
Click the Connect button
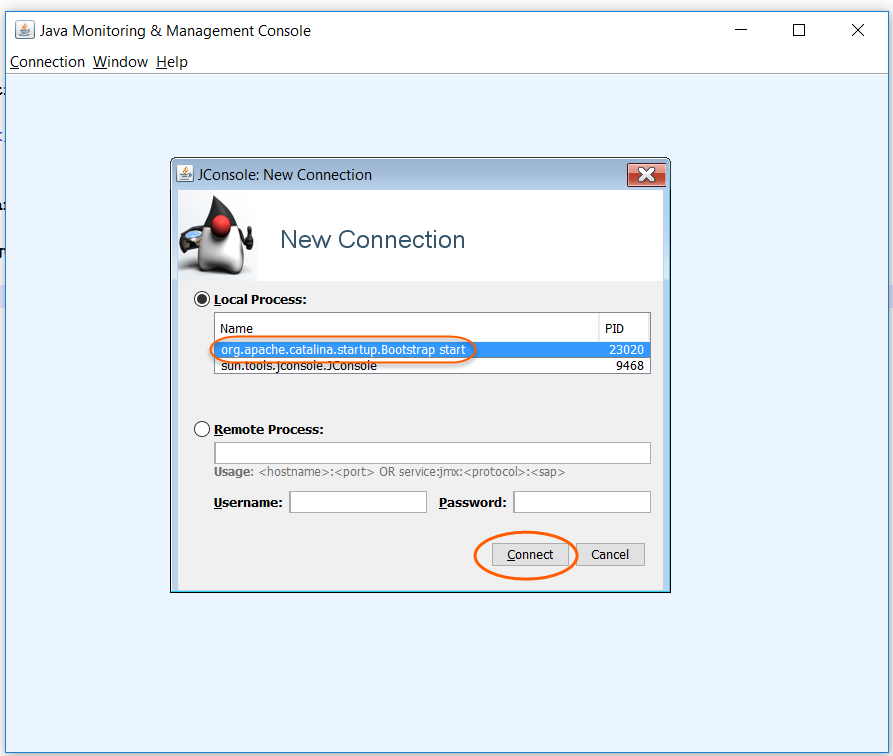pos(529,554)
